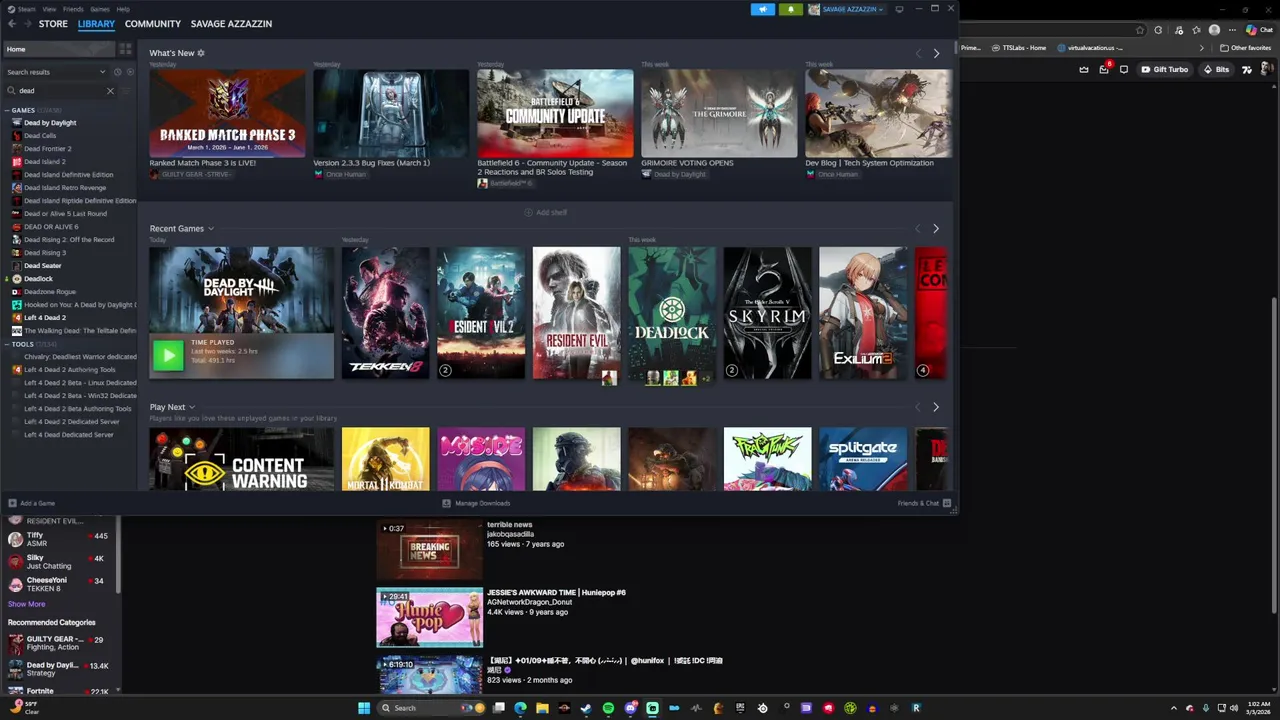The height and width of the screenshot is (720, 1280).
Task: Switch to Big Picture mode icon
Action: pyautogui.click(x=899, y=9)
